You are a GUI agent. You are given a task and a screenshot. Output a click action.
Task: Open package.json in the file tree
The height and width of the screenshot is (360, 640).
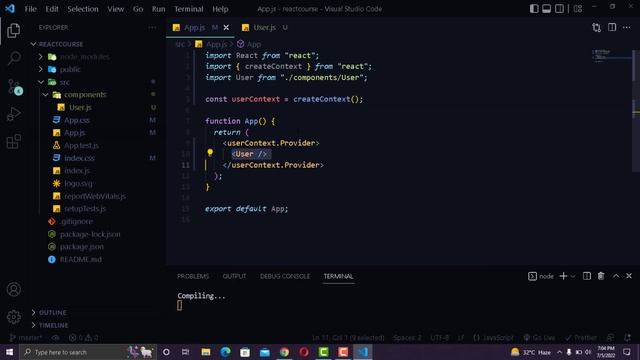[82, 247]
